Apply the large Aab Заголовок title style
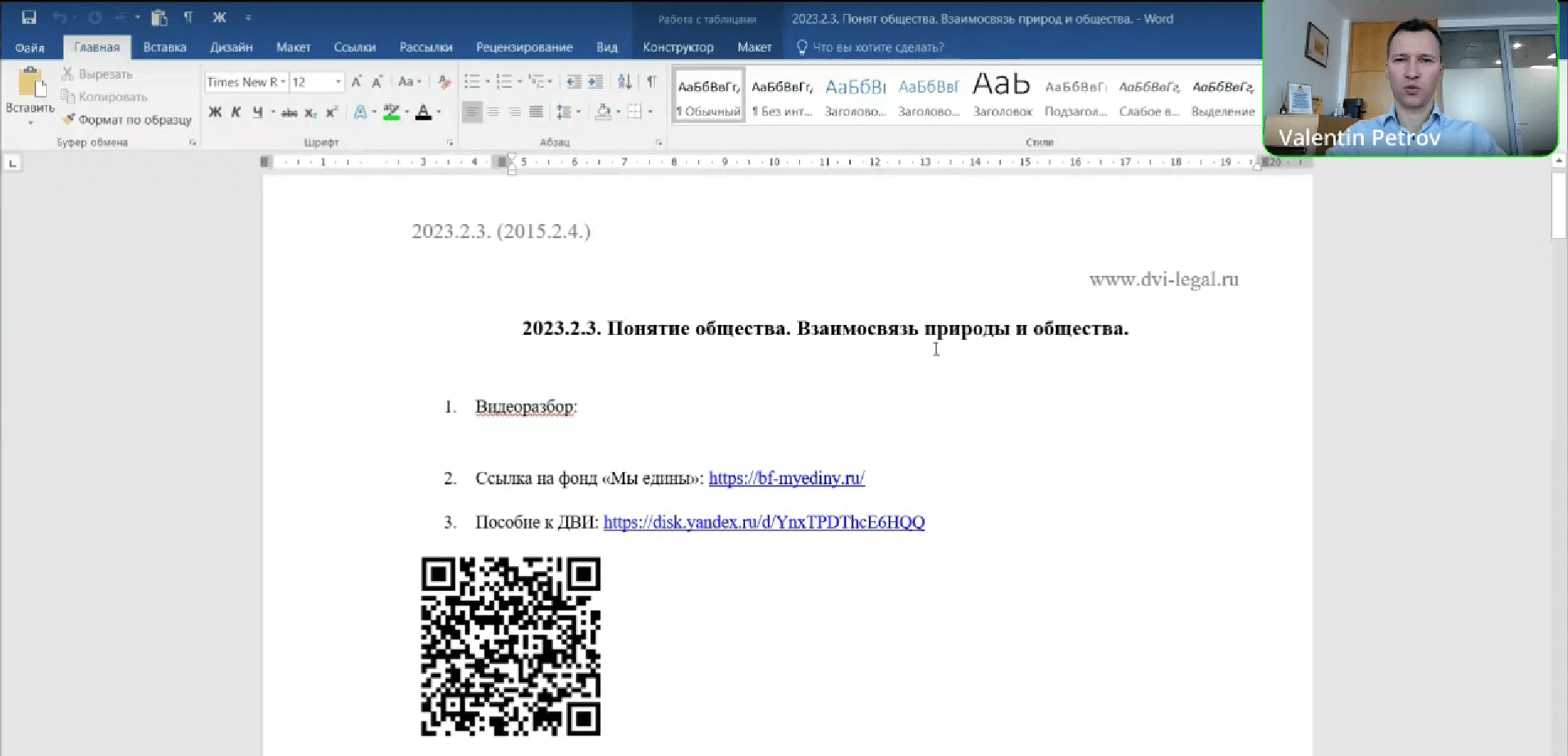The height and width of the screenshot is (756, 1568). click(1002, 95)
